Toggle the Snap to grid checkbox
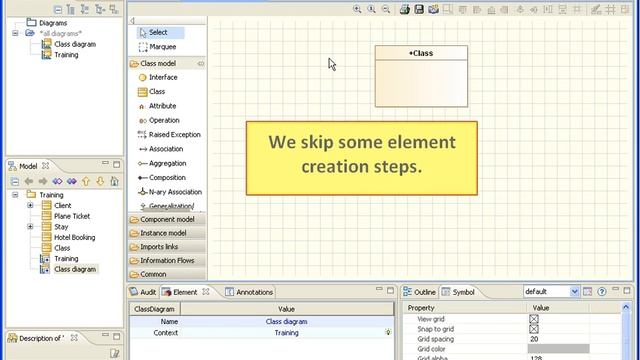 click(x=533, y=329)
